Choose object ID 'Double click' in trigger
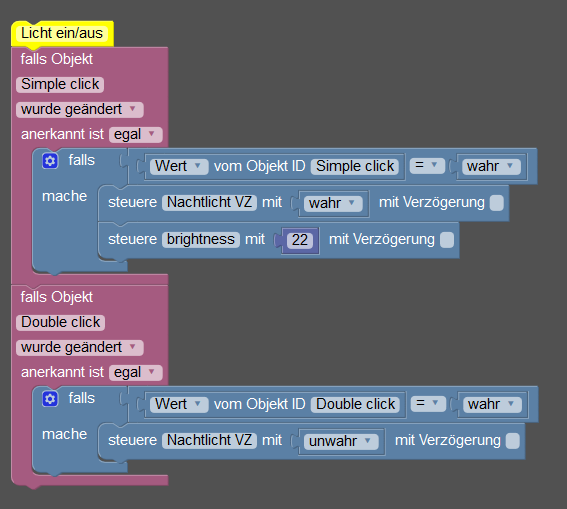 (x=60, y=322)
